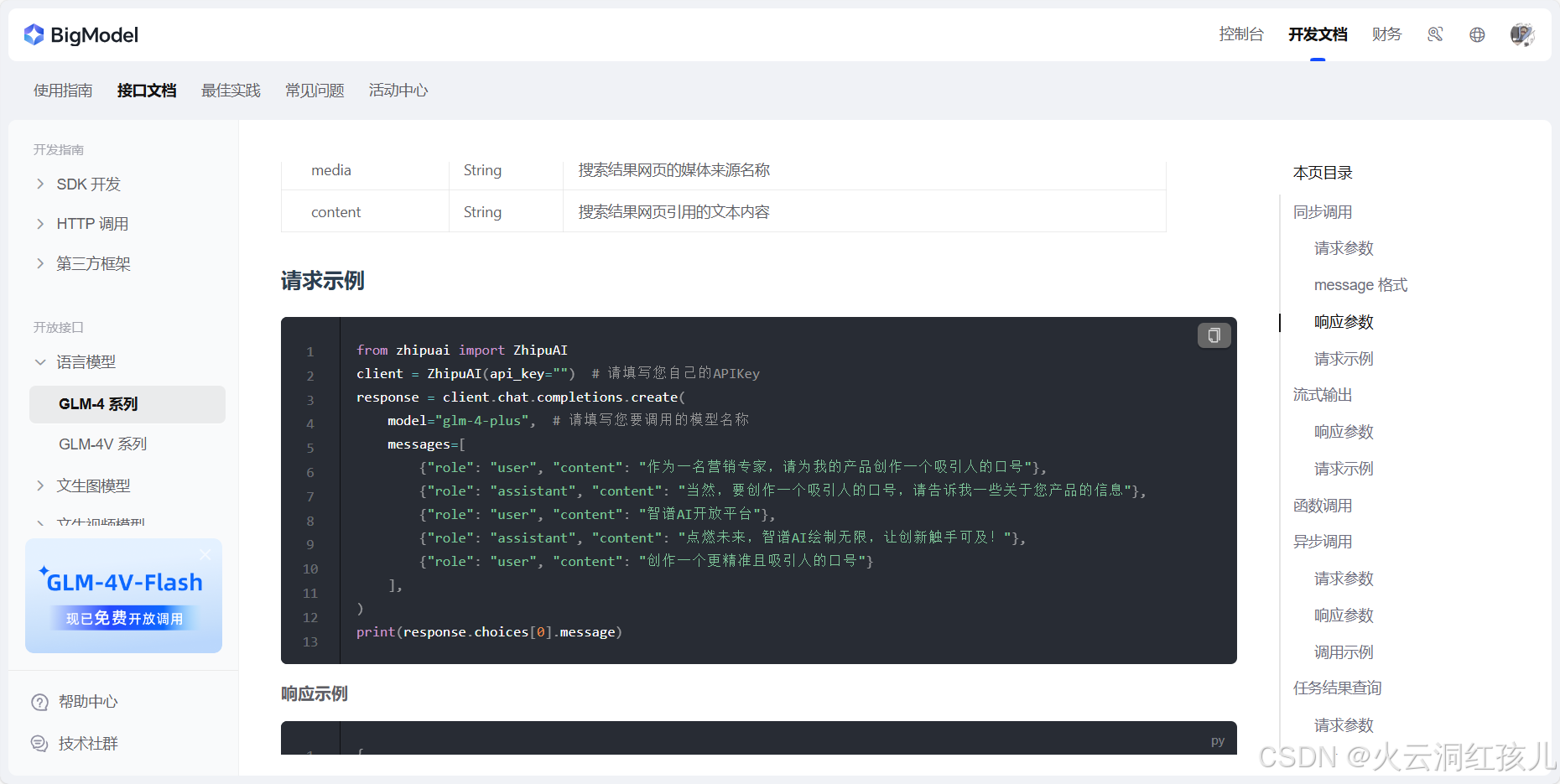Expand the 文生图模型 section

39,485
